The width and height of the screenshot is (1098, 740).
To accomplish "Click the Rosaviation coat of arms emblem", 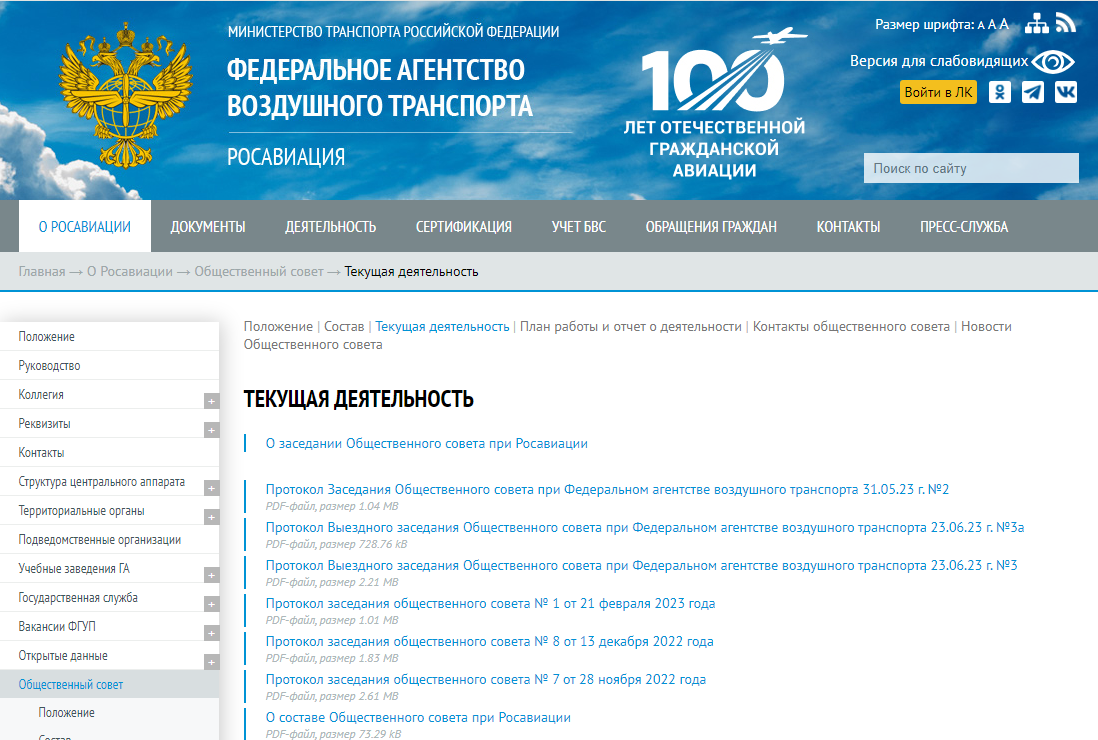I will point(126,96).
